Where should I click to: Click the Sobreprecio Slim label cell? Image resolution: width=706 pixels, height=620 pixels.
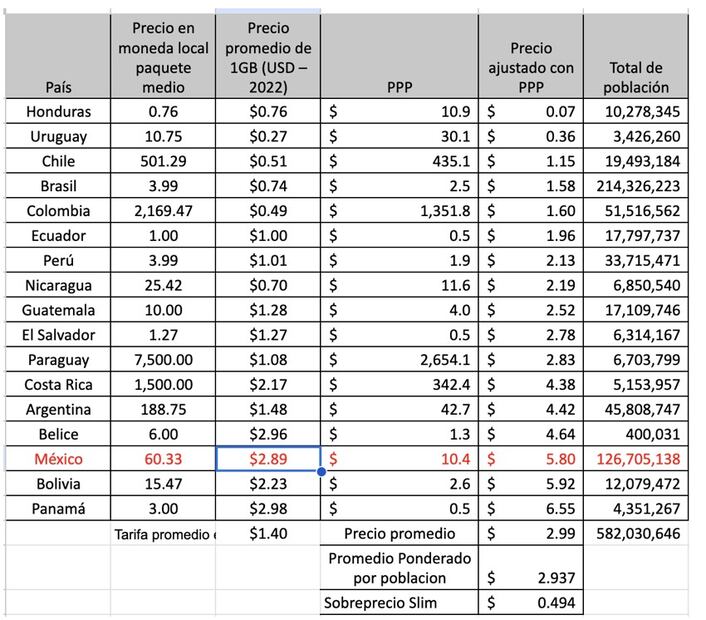(399, 603)
